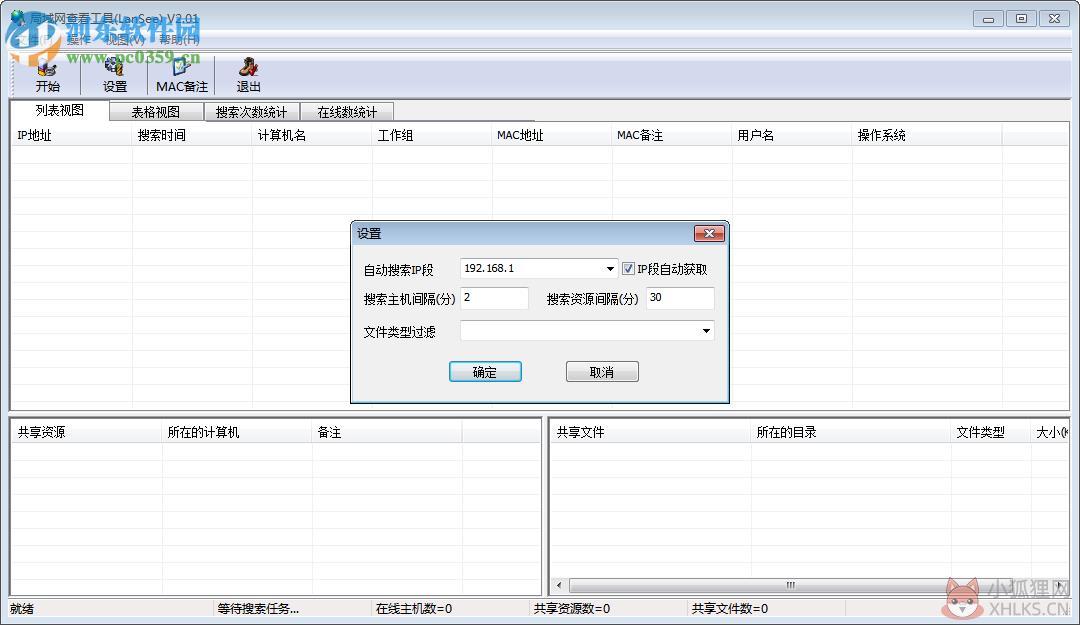
Task: Click the 搜索时间 column header
Action: coord(191,136)
